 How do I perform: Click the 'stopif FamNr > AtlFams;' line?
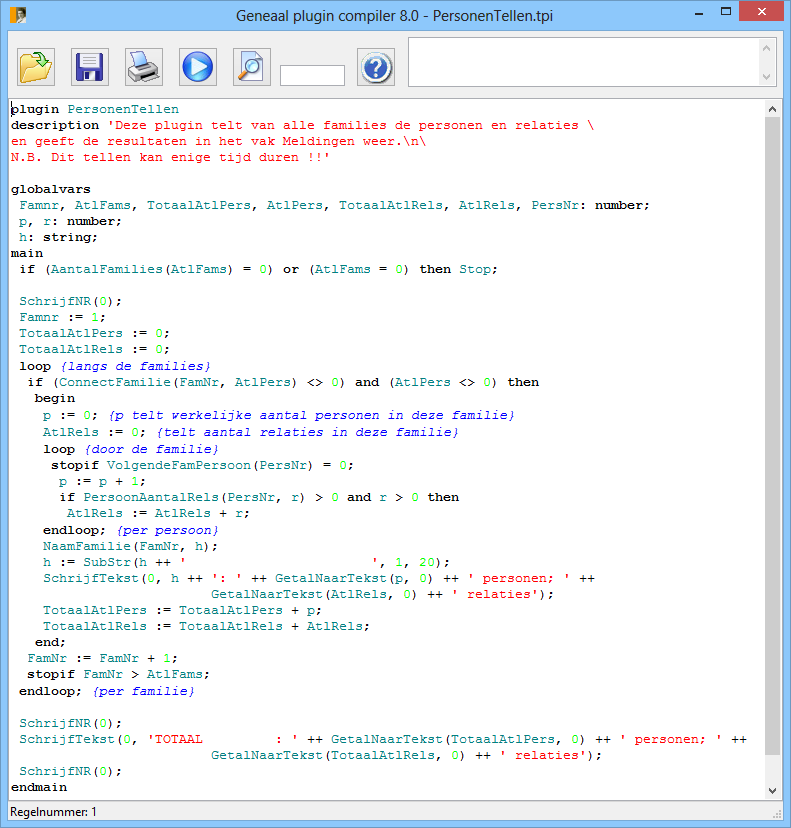click(118, 674)
